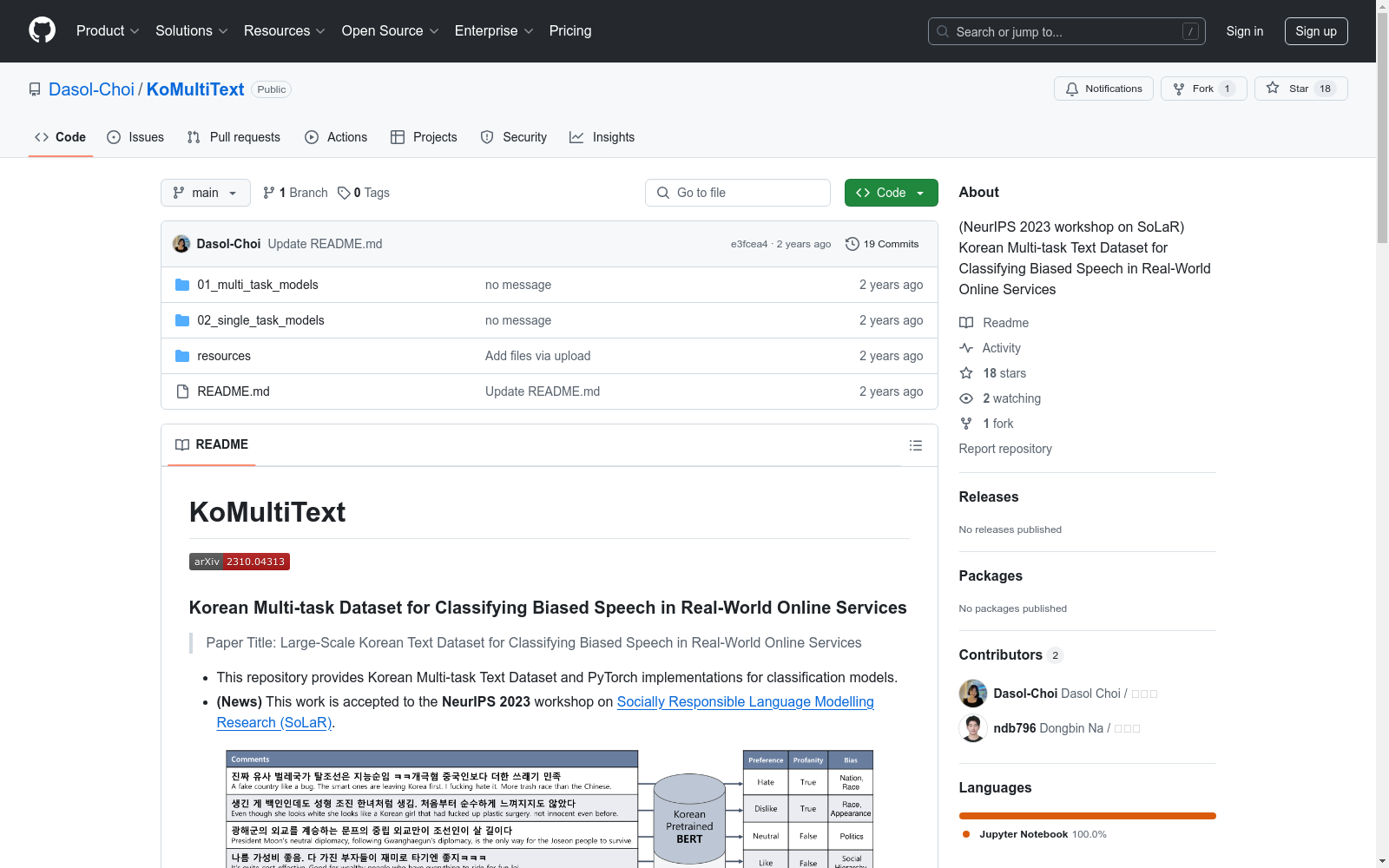The width and height of the screenshot is (1389, 868).
Task: Click the Go to file search field
Action: pyautogui.click(x=738, y=193)
